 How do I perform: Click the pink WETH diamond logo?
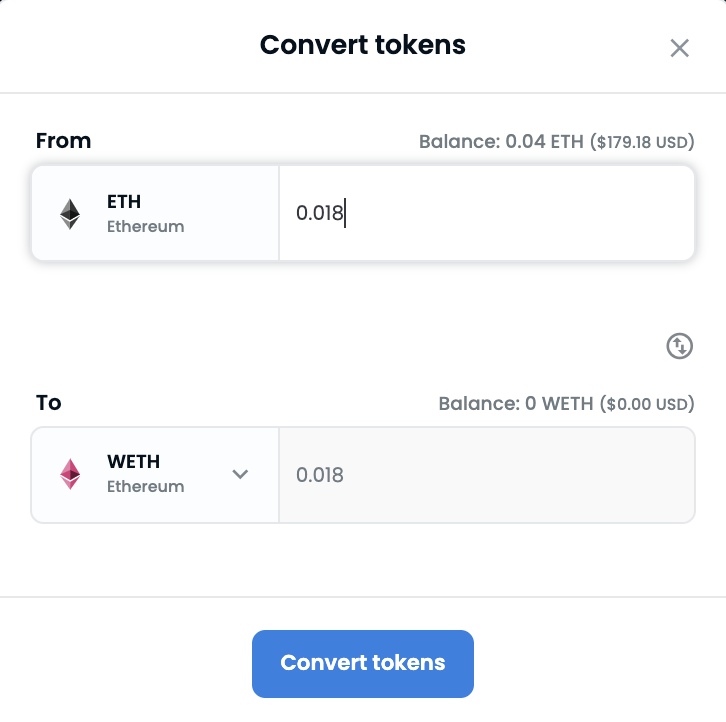pyautogui.click(x=70, y=474)
